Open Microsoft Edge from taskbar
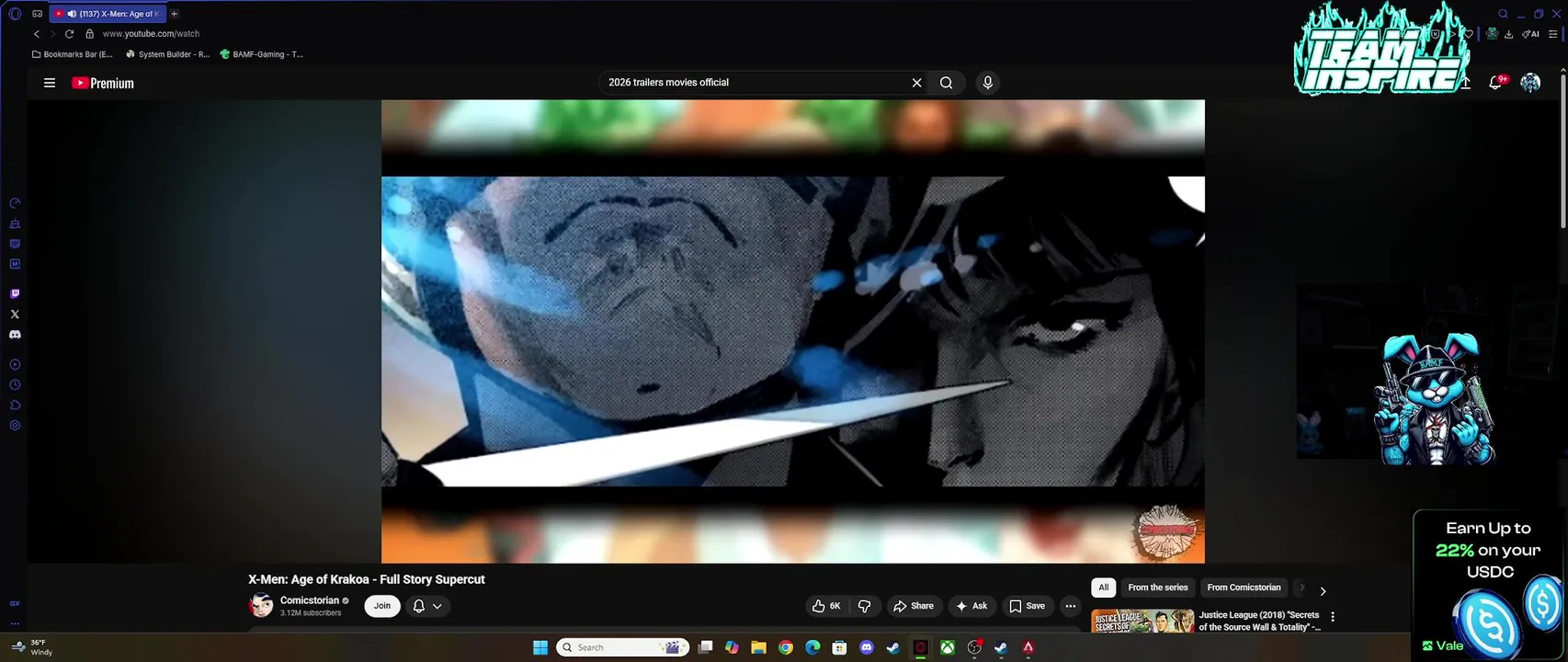Screen dimensions: 1568x662 click(x=812, y=647)
